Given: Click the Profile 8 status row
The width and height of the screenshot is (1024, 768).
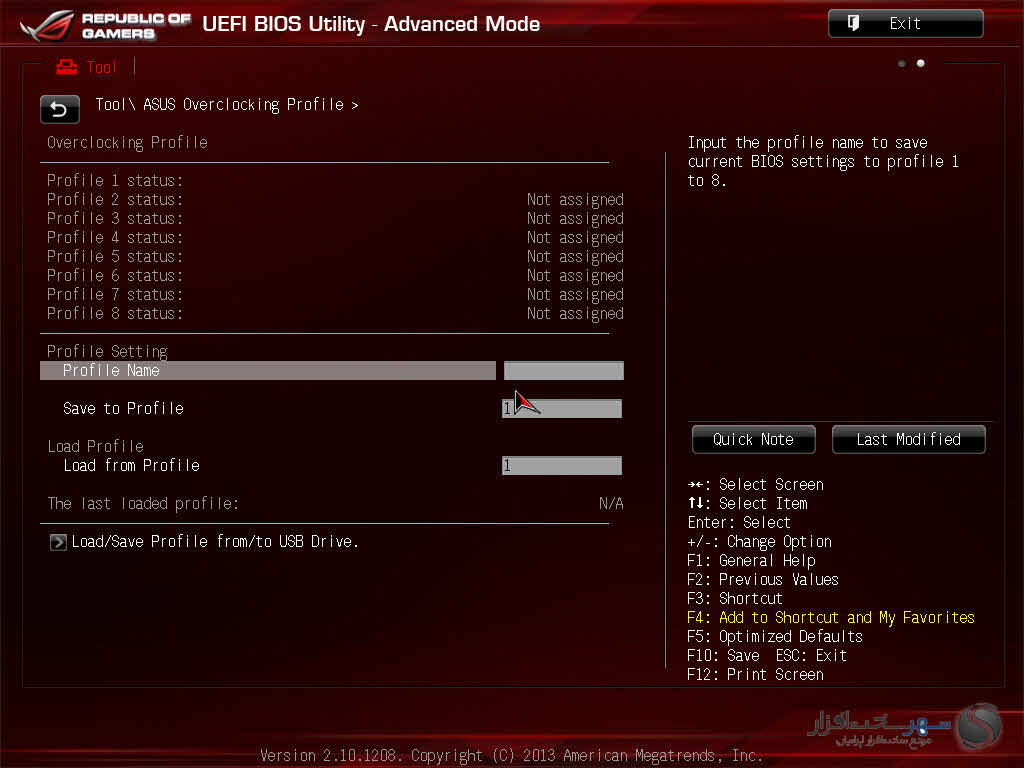Looking at the screenshot, I should pos(334,314).
